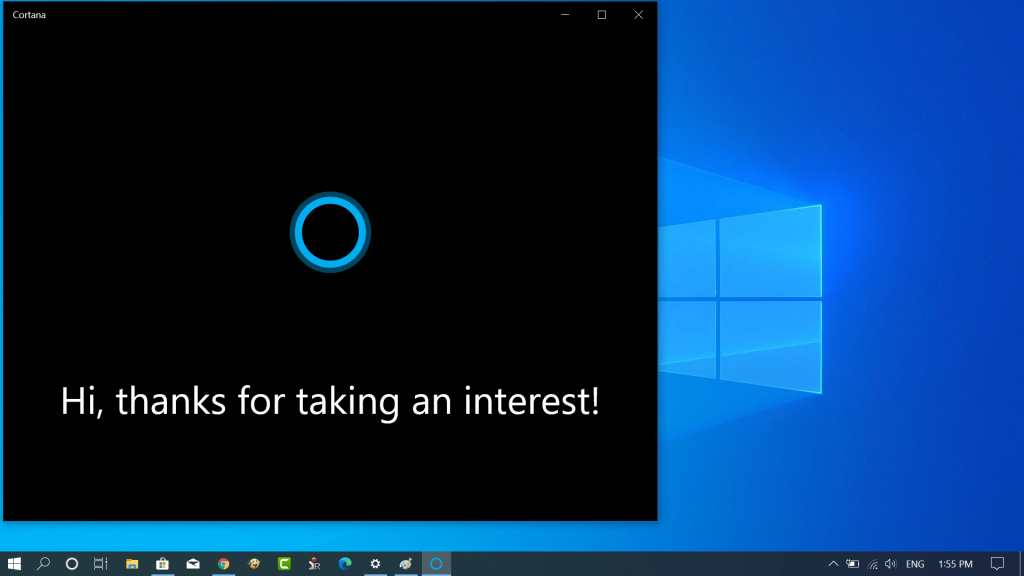
Task: Open the Mail app on taskbar
Action: 193,564
